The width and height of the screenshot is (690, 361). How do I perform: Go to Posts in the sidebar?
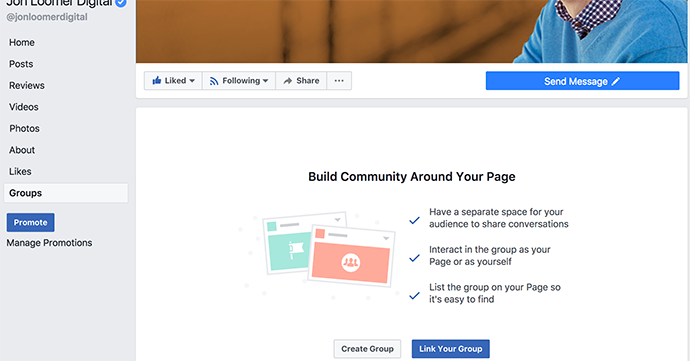[x=21, y=64]
